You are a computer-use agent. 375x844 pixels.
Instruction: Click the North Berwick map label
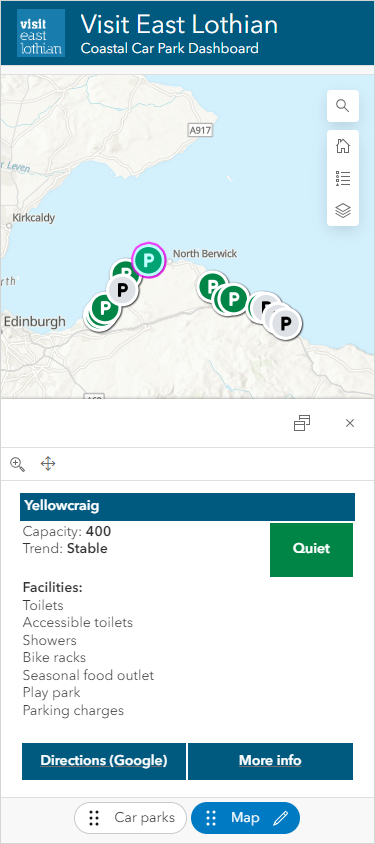(x=205, y=254)
